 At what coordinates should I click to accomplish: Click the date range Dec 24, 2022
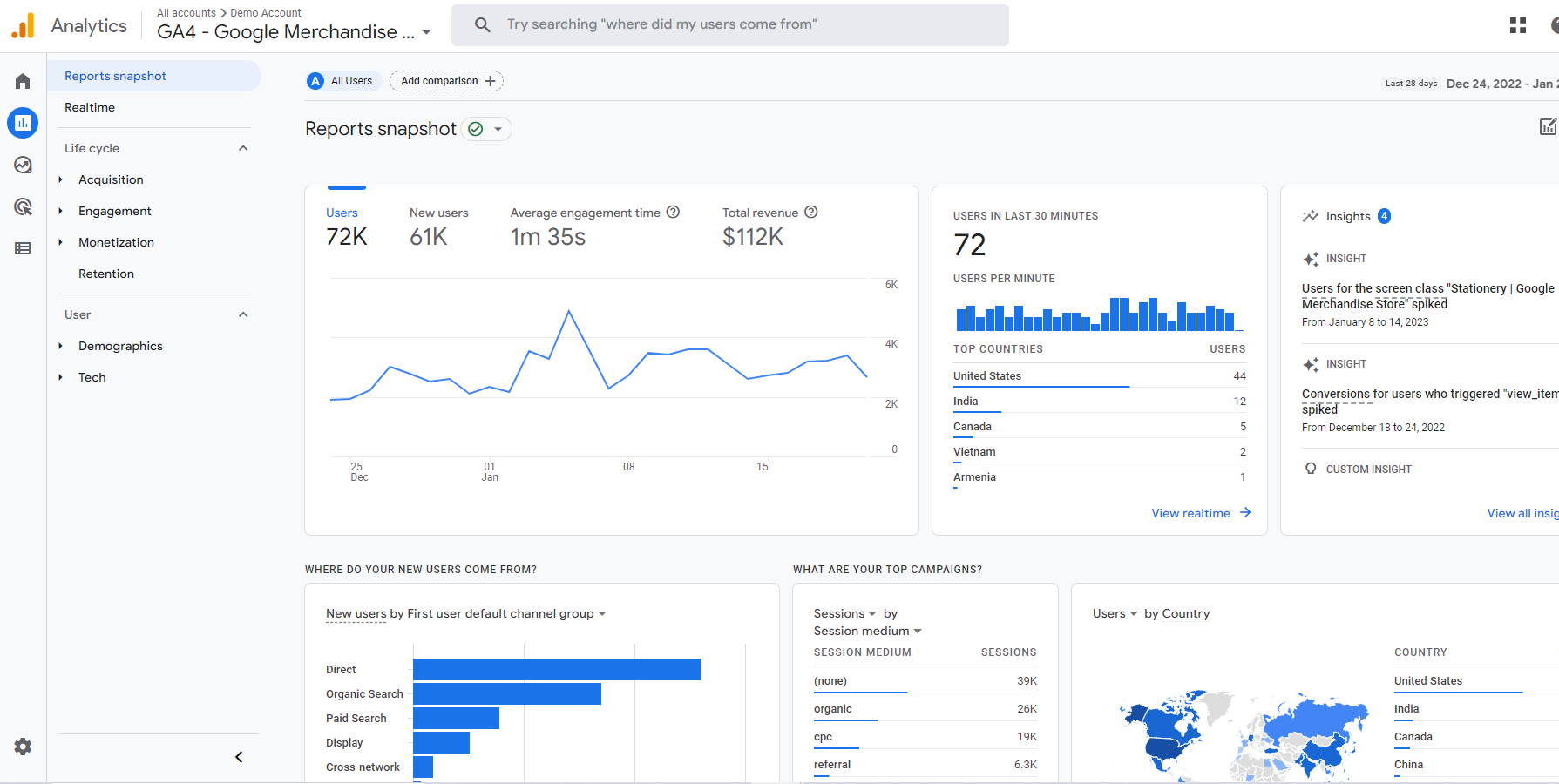pyautogui.click(x=1502, y=84)
